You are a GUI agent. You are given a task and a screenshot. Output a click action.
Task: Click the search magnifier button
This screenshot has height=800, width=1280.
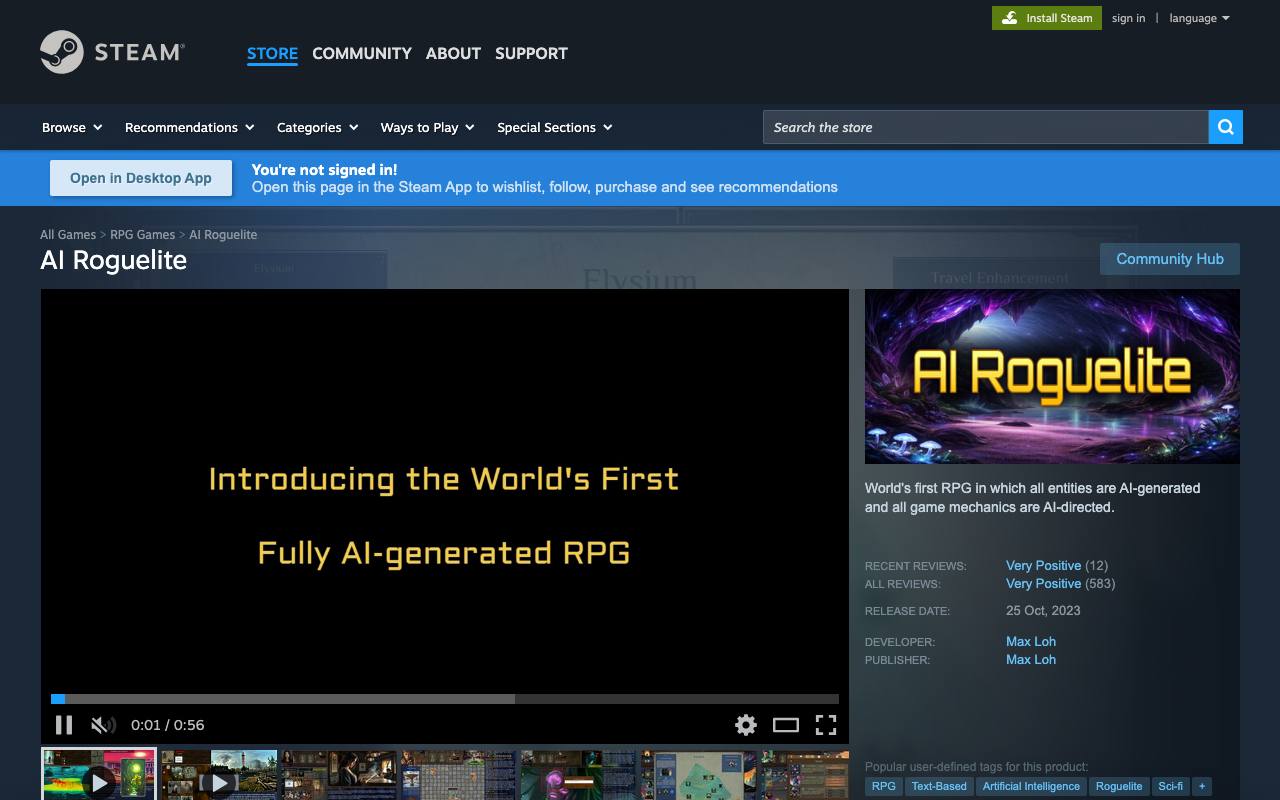click(x=1226, y=127)
